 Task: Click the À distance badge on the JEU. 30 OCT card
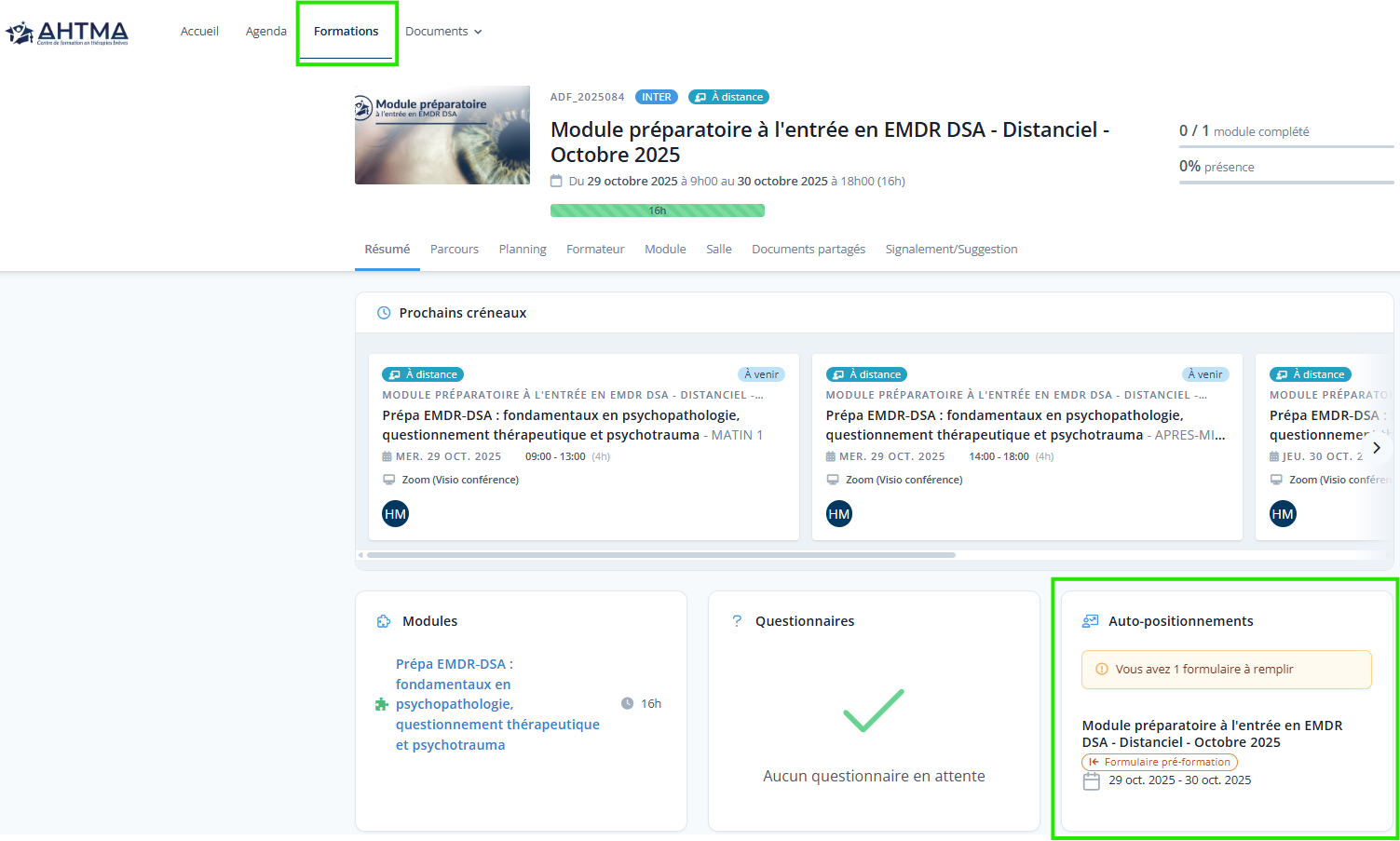1310,374
